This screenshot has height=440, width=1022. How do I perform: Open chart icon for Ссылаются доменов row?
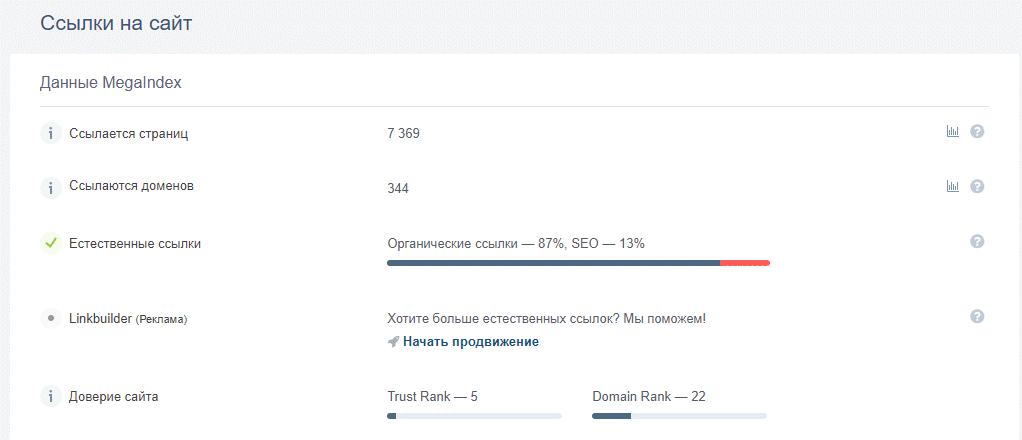pos(952,186)
